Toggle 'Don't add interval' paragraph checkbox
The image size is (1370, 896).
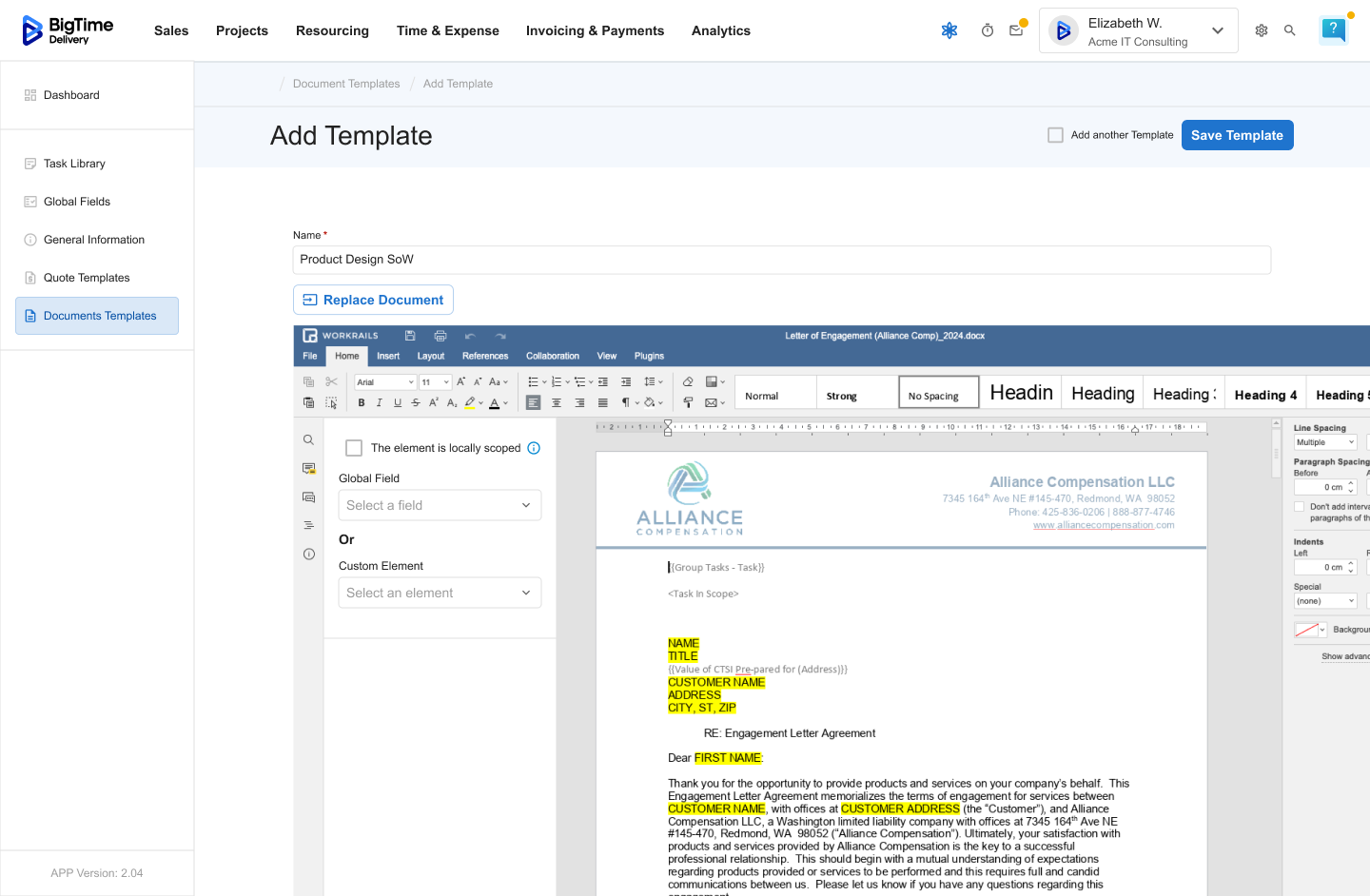click(x=1300, y=507)
